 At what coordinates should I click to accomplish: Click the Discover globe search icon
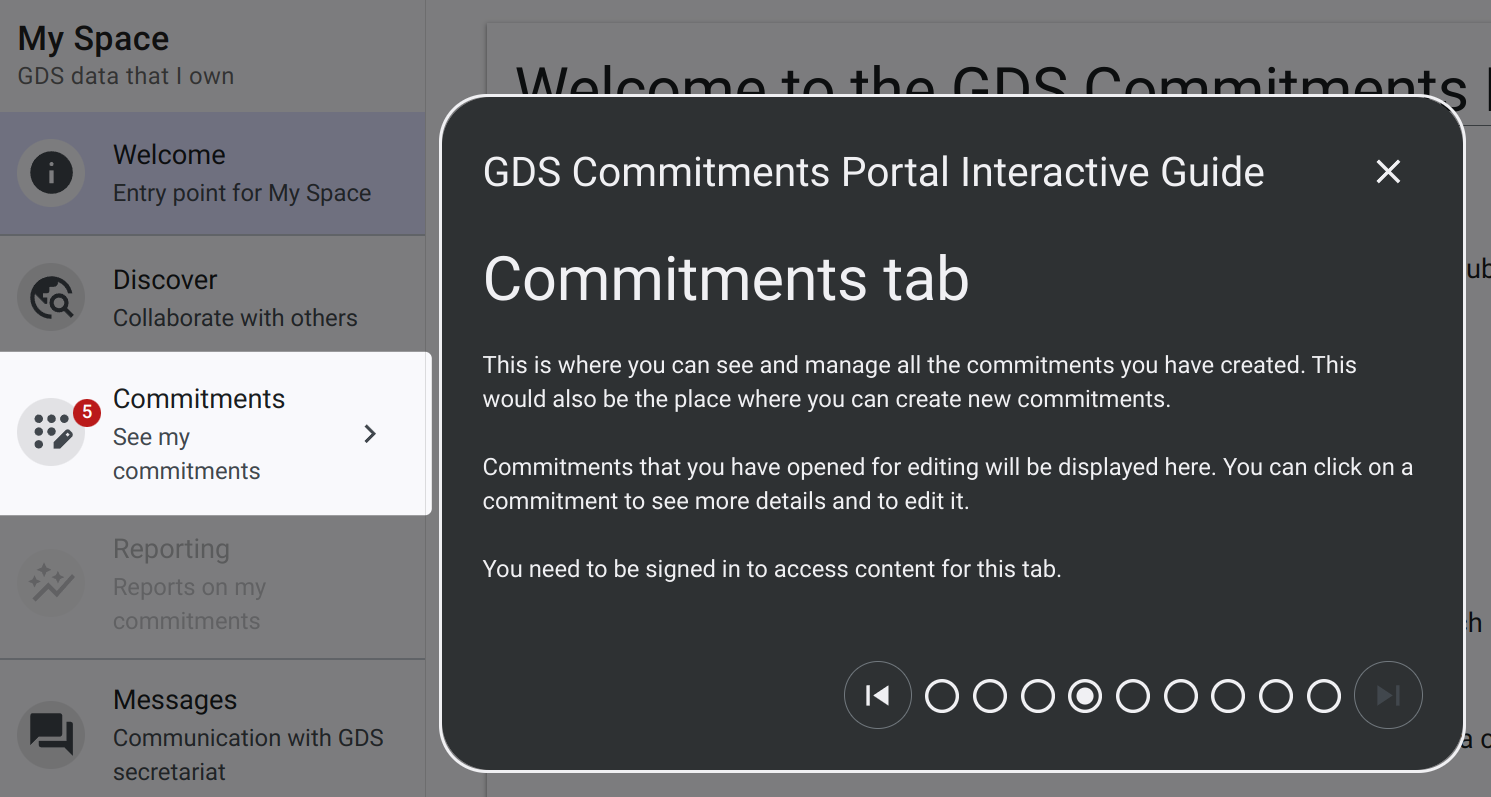[51, 298]
